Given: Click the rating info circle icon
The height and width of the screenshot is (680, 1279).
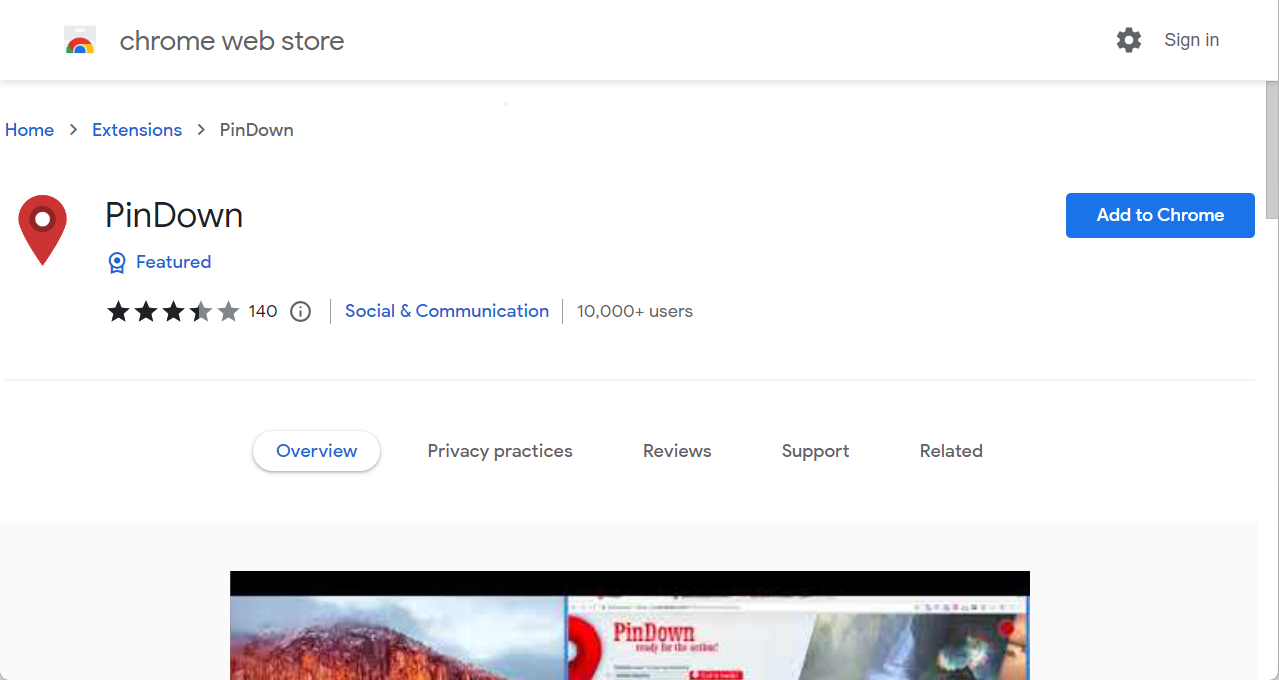Looking at the screenshot, I should [300, 311].
